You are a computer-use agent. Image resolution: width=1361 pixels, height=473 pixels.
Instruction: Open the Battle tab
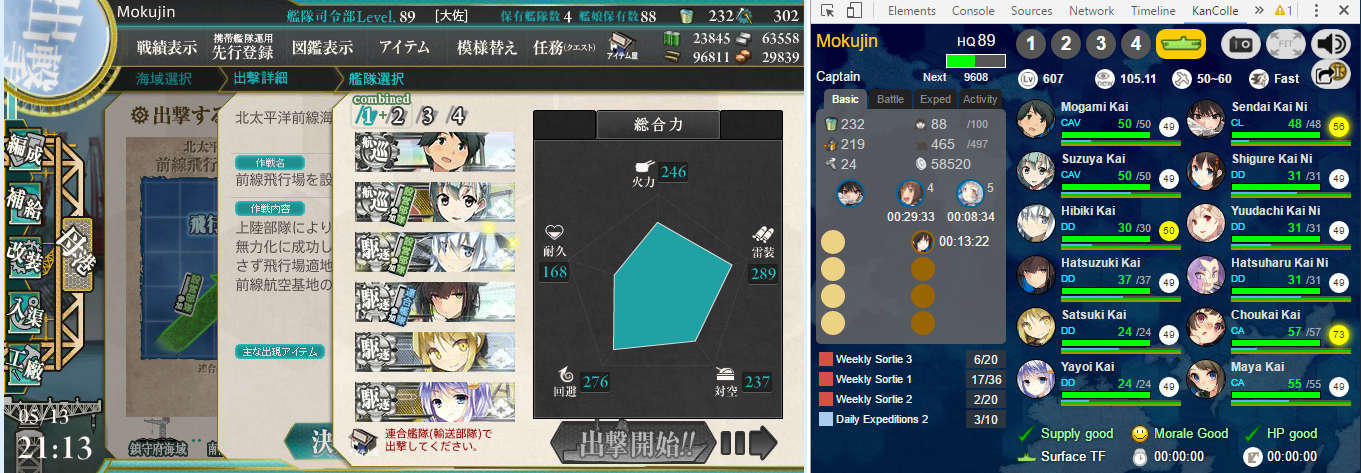coord(890,100)
